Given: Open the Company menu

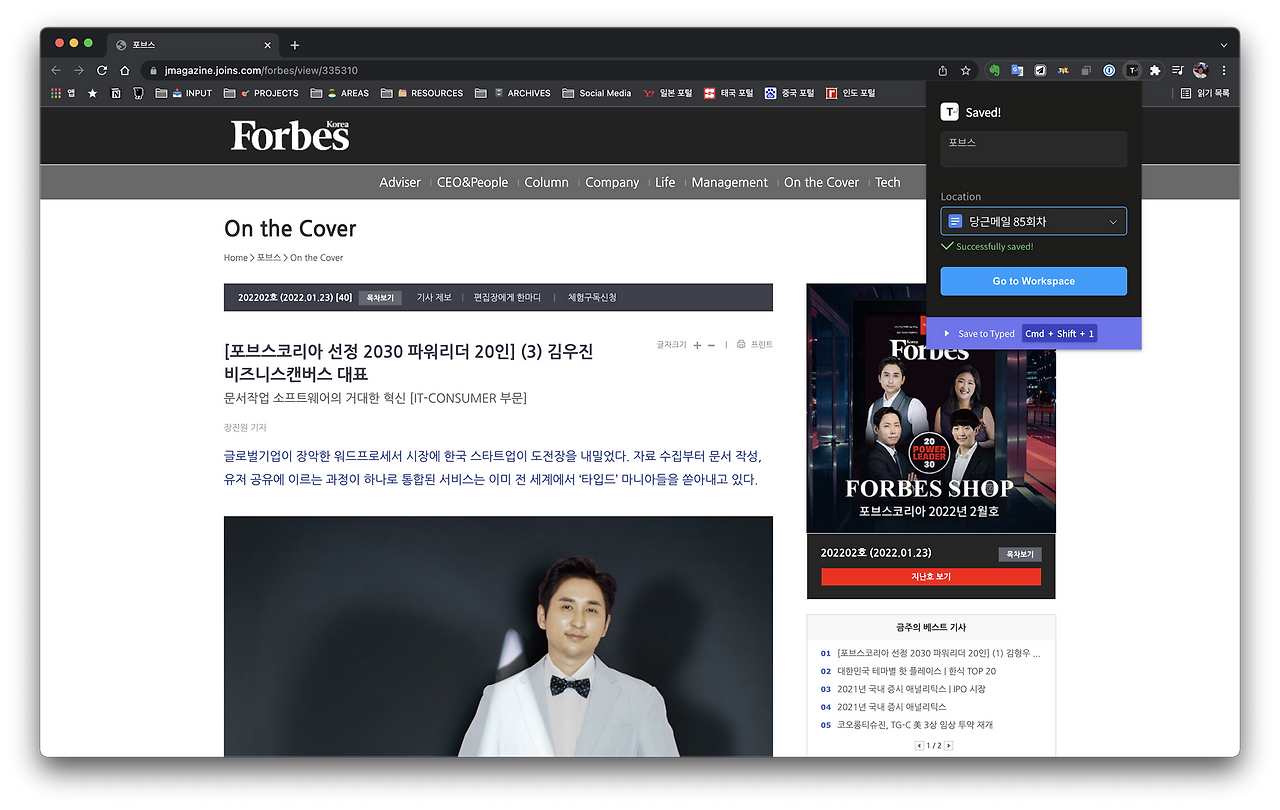Looking at the screenshot, I should click(x=612, y=182).
